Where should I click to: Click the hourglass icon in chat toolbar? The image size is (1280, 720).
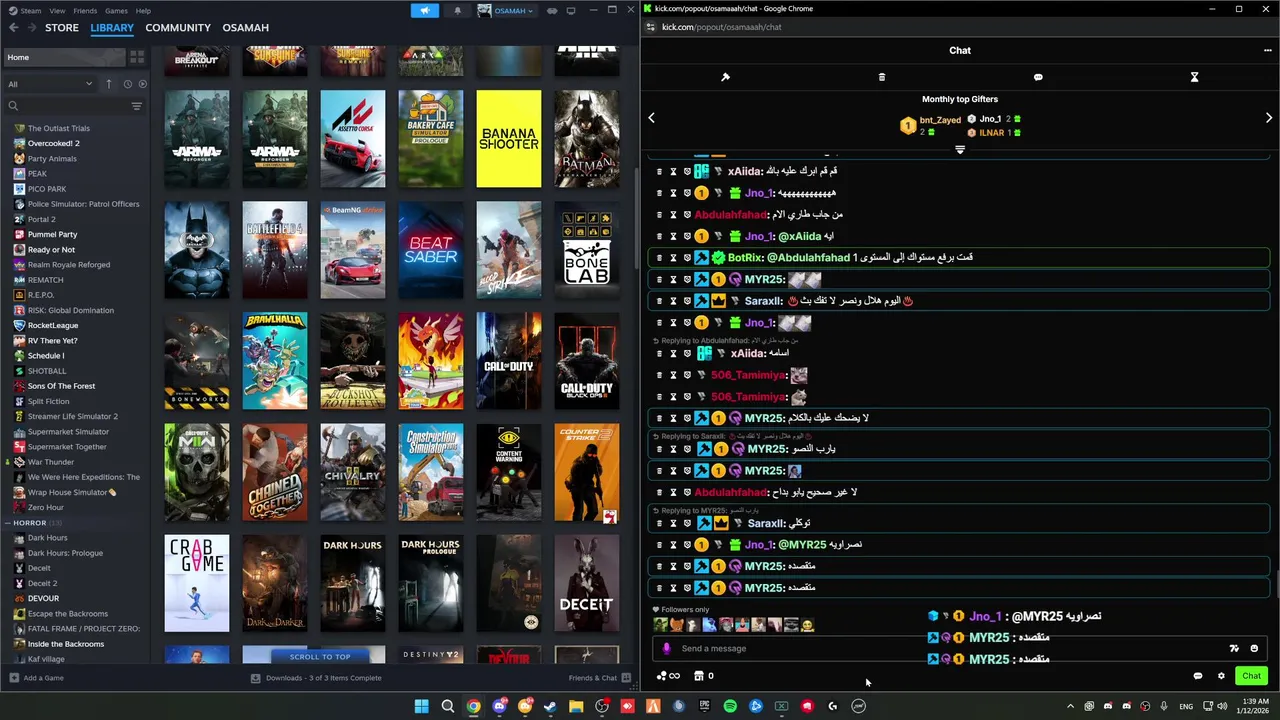(x=1194, y=77)
